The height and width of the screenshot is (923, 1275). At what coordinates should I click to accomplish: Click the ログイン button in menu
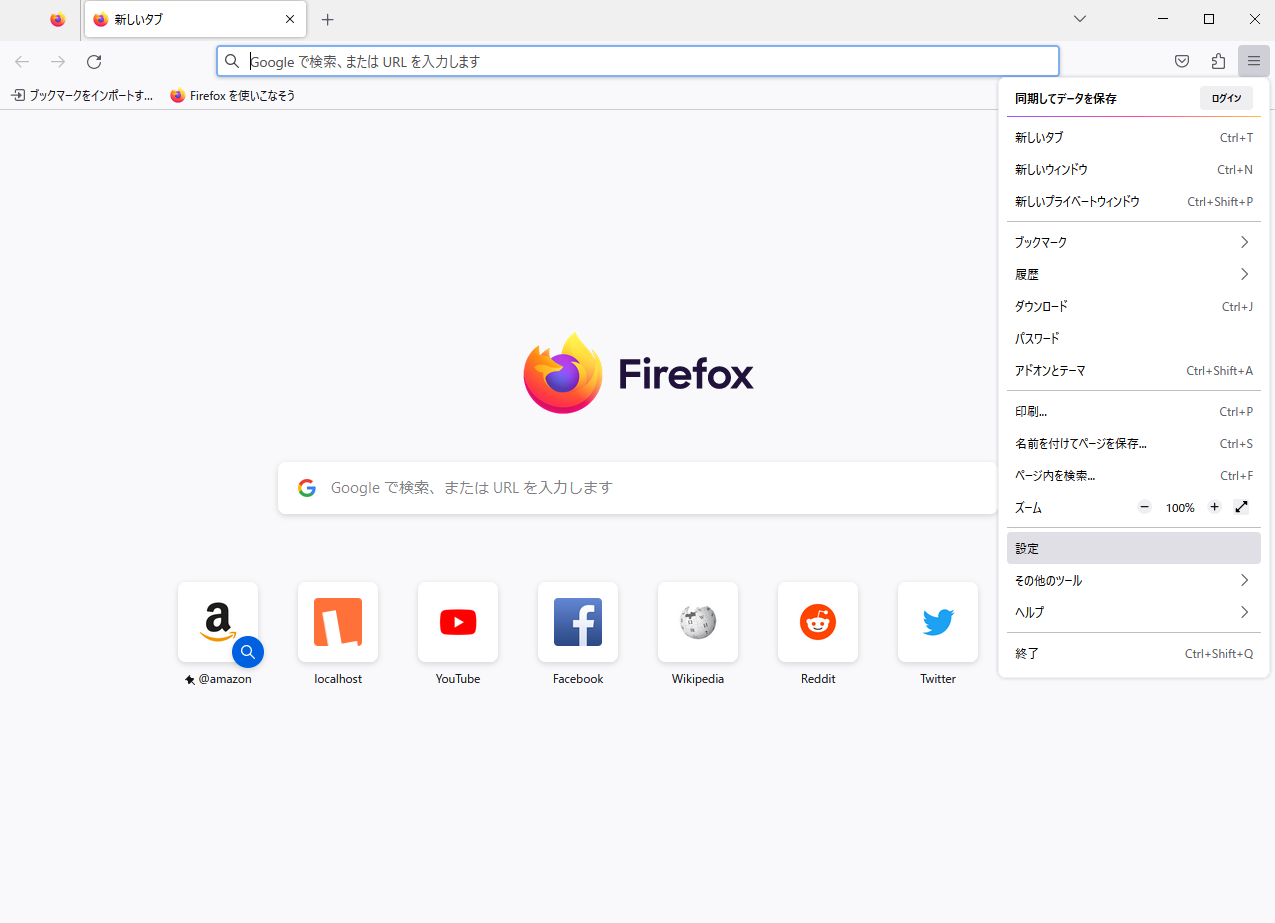1226,98
